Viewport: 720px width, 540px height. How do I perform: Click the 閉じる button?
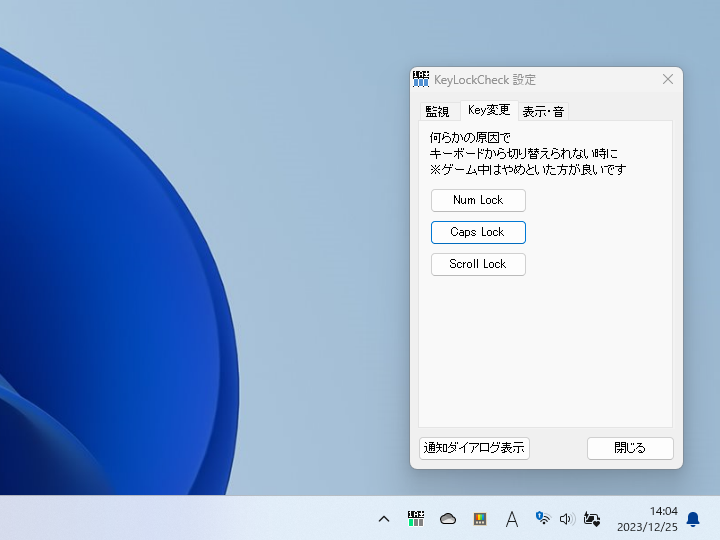[630, 448]
